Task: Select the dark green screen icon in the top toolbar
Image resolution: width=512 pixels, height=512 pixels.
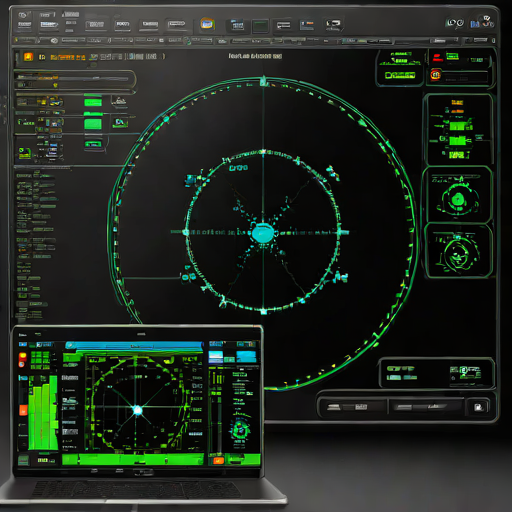Action: tap(260, 26)
